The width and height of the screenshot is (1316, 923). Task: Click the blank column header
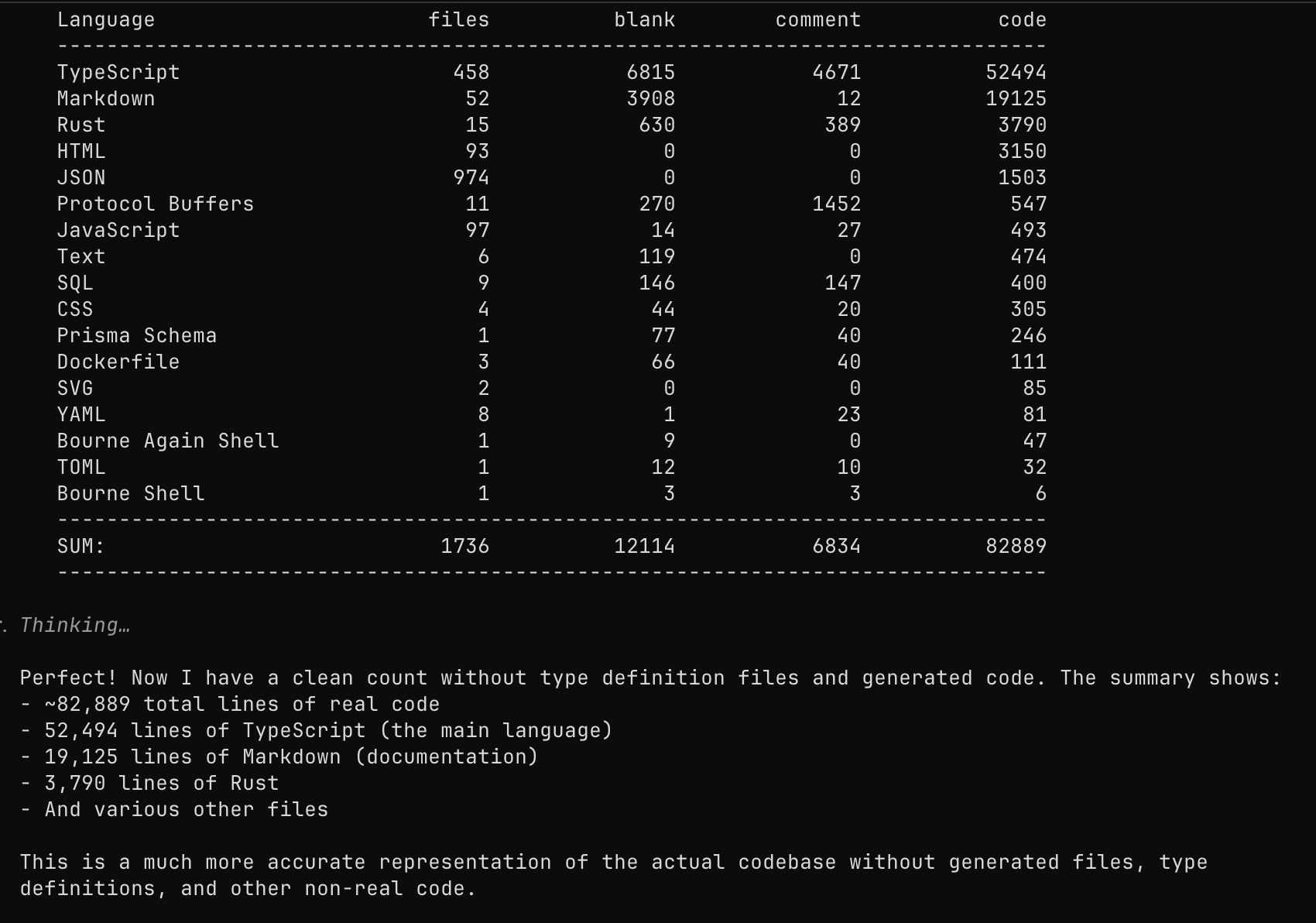pyautogui.click(x=644, y=20)
